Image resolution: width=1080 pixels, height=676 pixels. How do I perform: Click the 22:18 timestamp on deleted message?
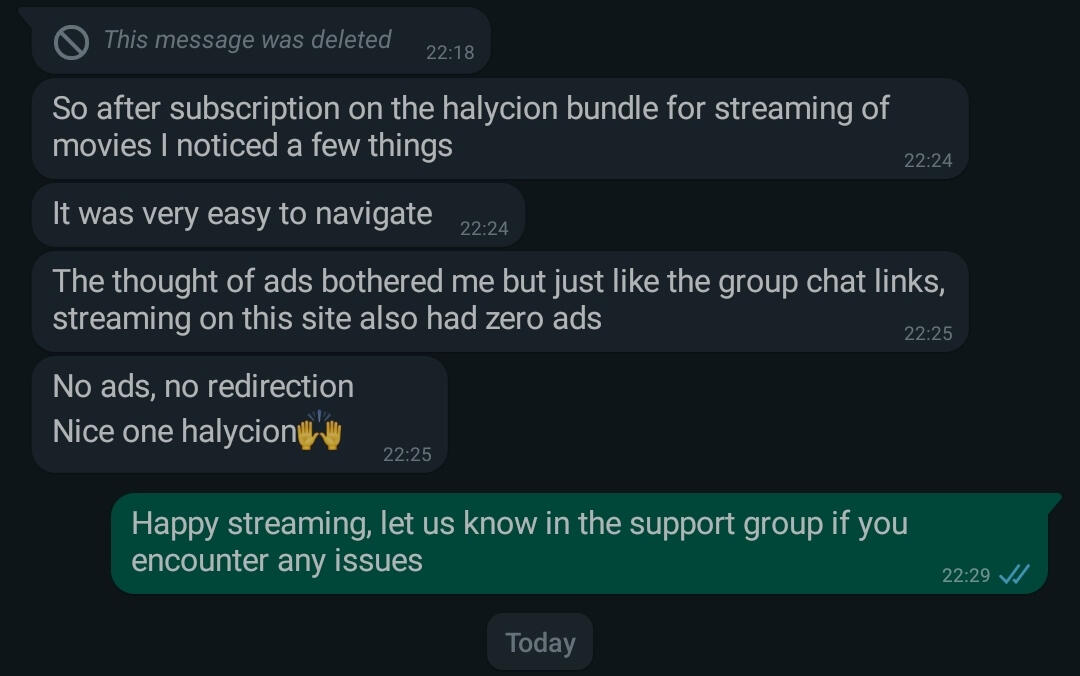tap(450, 52)
